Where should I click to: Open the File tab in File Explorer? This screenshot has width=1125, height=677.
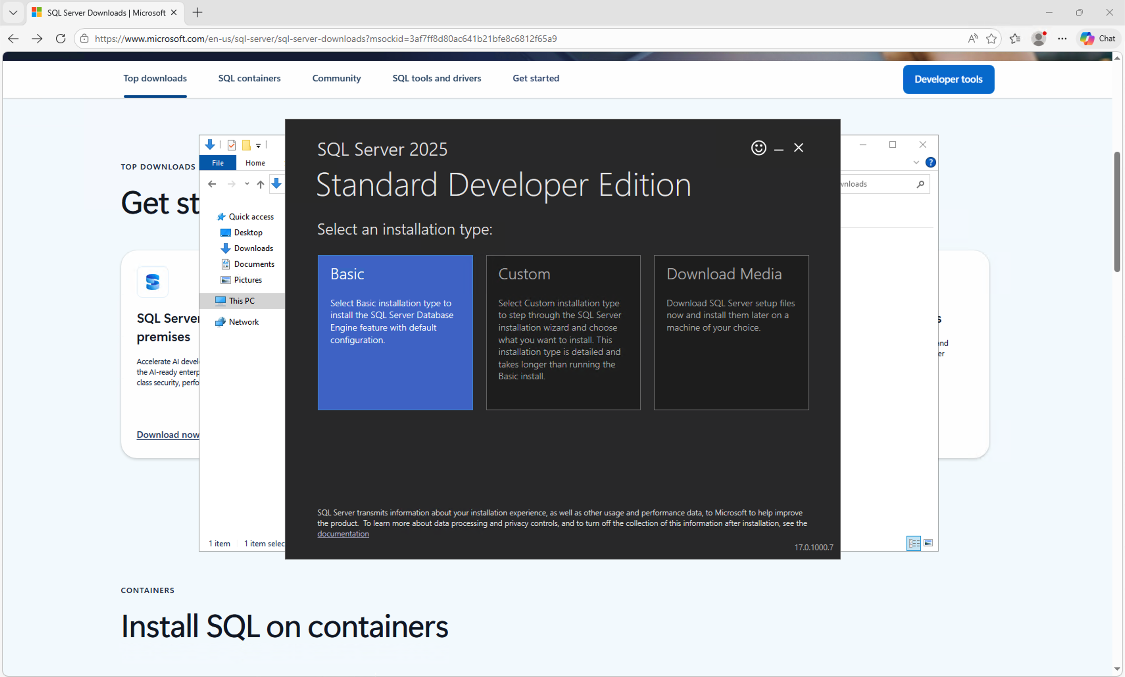pos(217,163)
